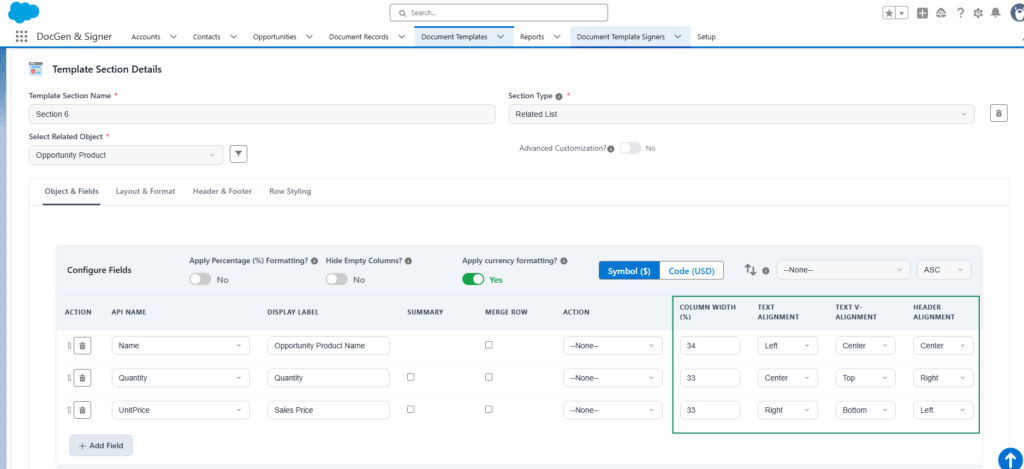Open the Select Related Object dropdown
The image size is (1024, 469).
pyautogui.click(x=126, y=155)
